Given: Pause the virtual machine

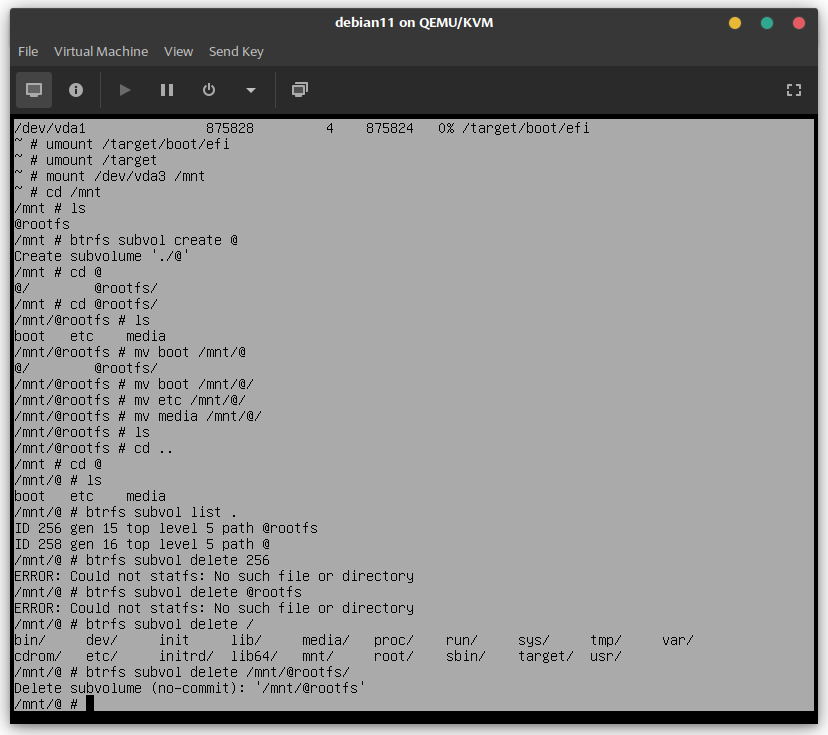Looking at the screenshot, I should (167, 90).
